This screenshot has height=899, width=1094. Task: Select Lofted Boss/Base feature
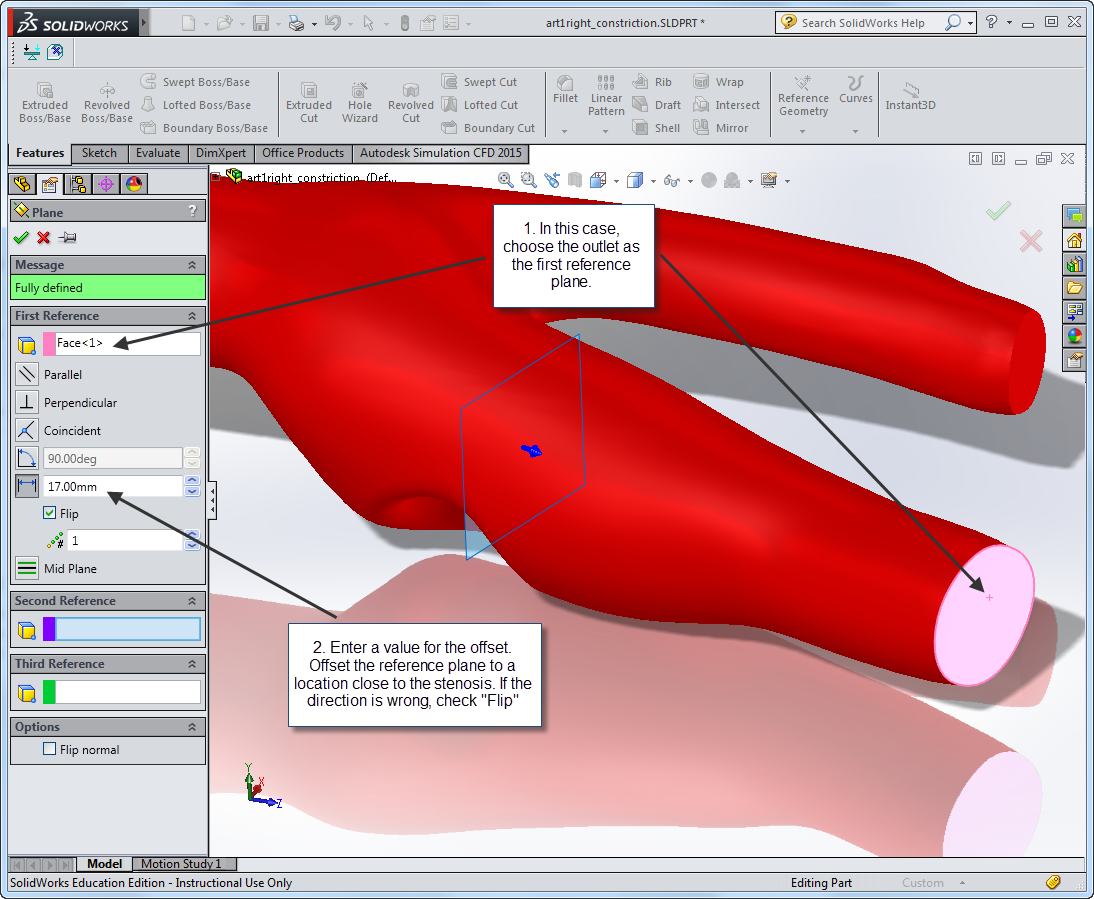click(x=196, y=105)
